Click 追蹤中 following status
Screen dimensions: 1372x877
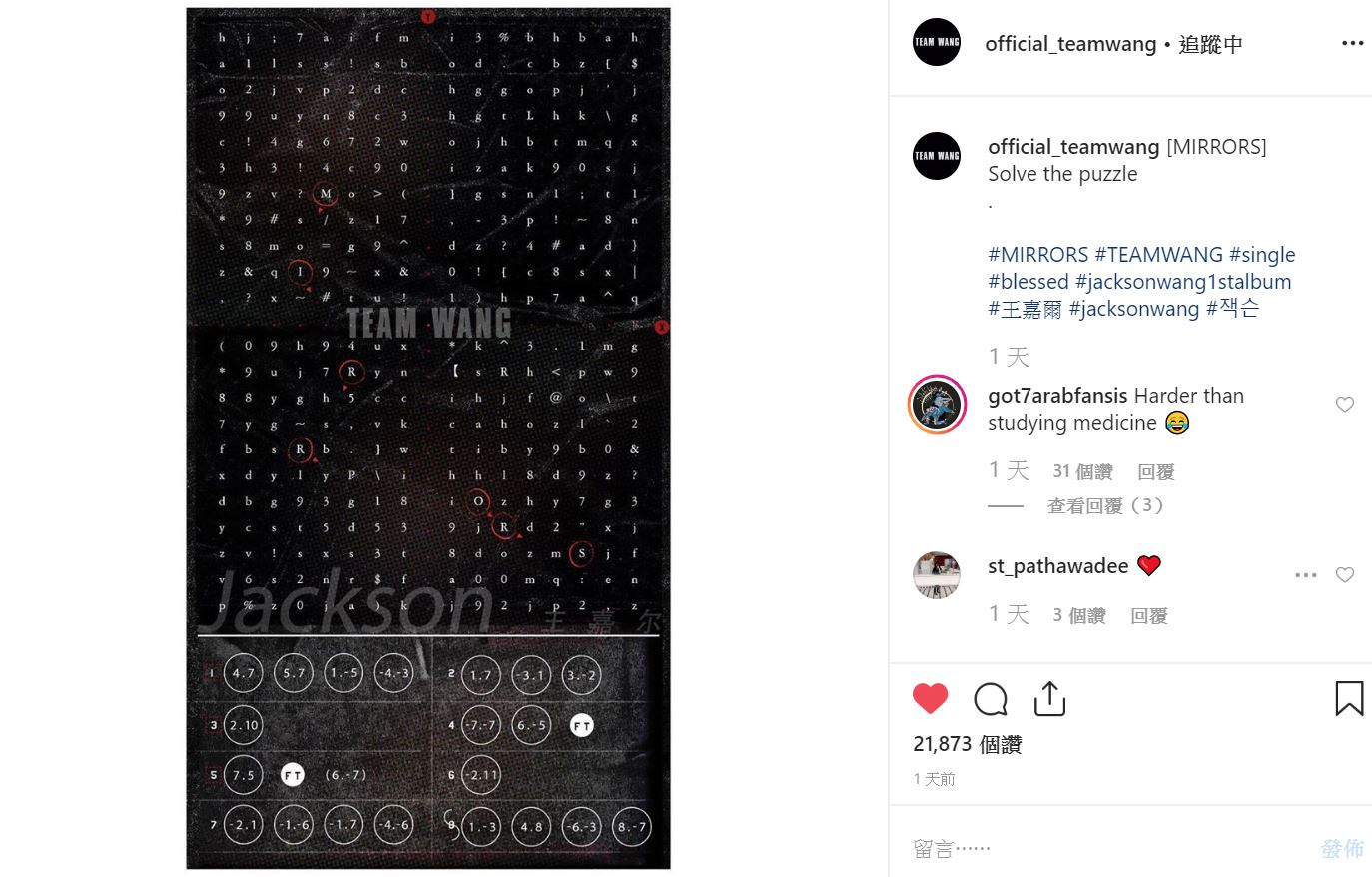coord(1211,44)
